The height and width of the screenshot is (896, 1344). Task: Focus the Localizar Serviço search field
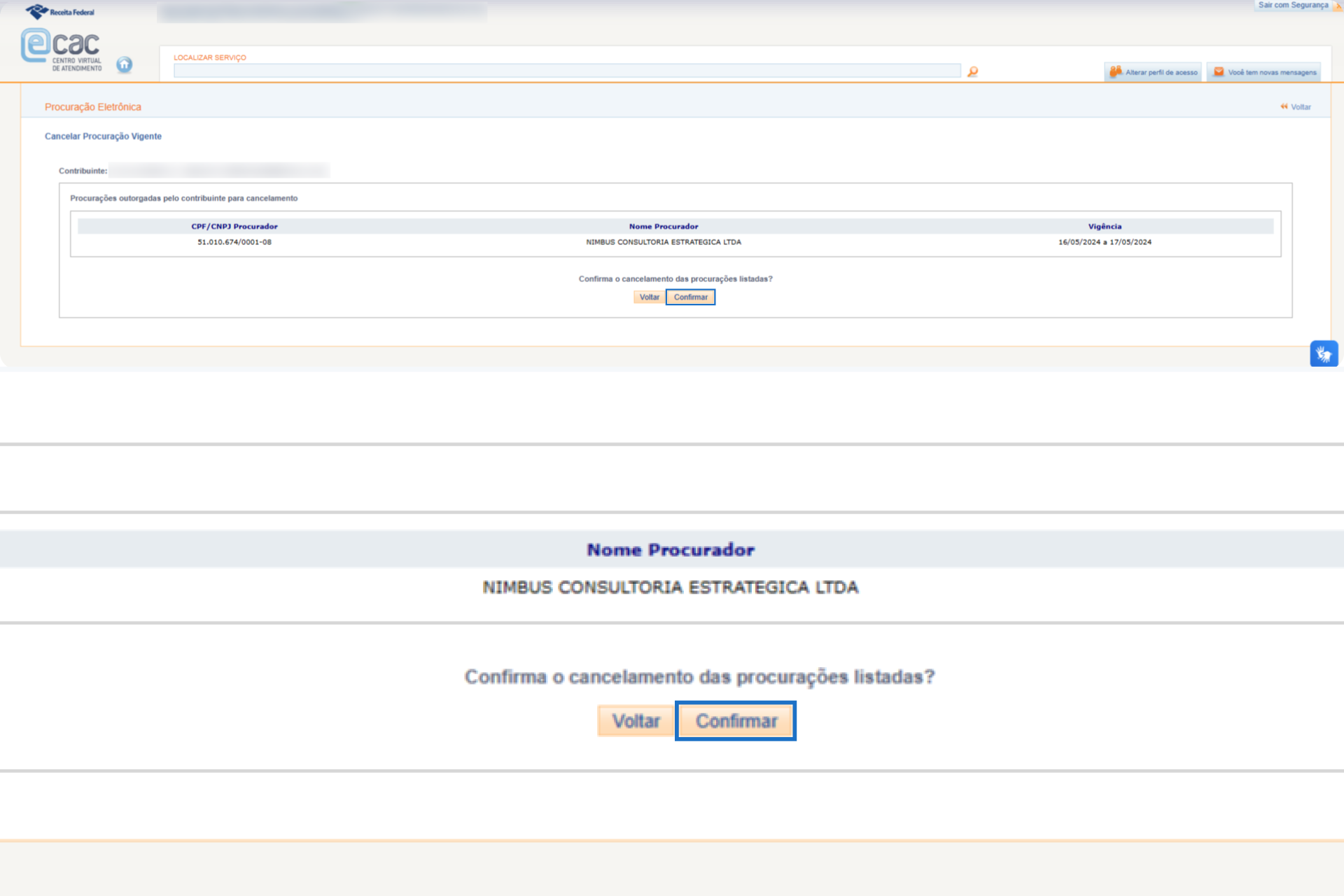tap(567, 71)
